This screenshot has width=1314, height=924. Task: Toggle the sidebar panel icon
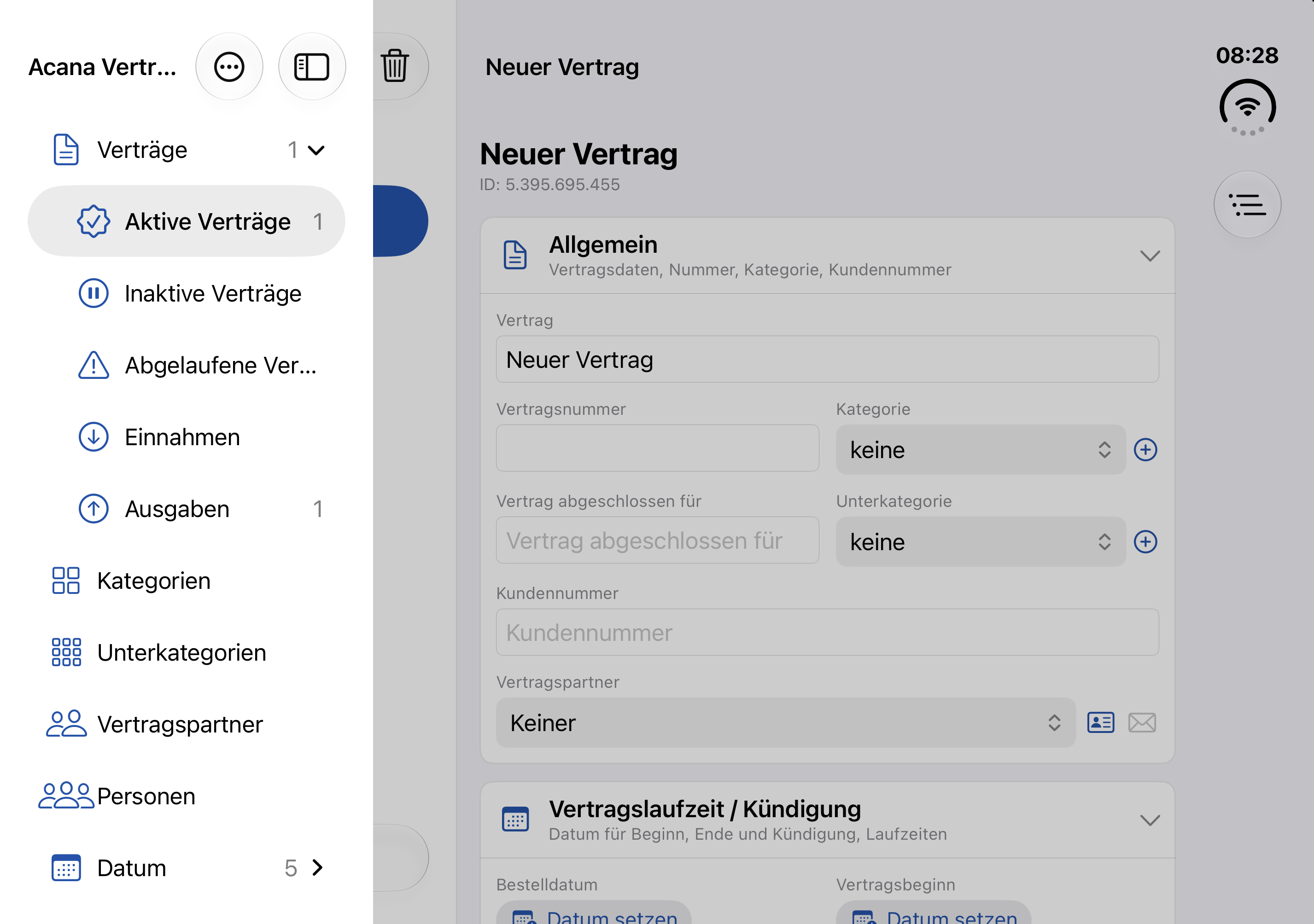coord(312,67)
